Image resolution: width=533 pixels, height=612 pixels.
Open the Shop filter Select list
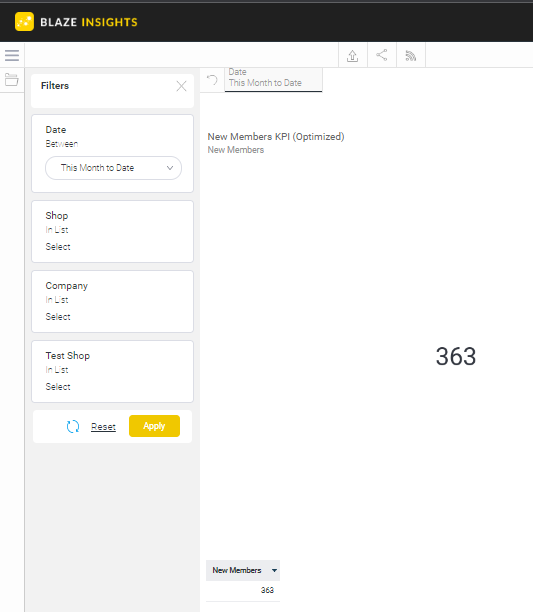click(x=58, y=247)
